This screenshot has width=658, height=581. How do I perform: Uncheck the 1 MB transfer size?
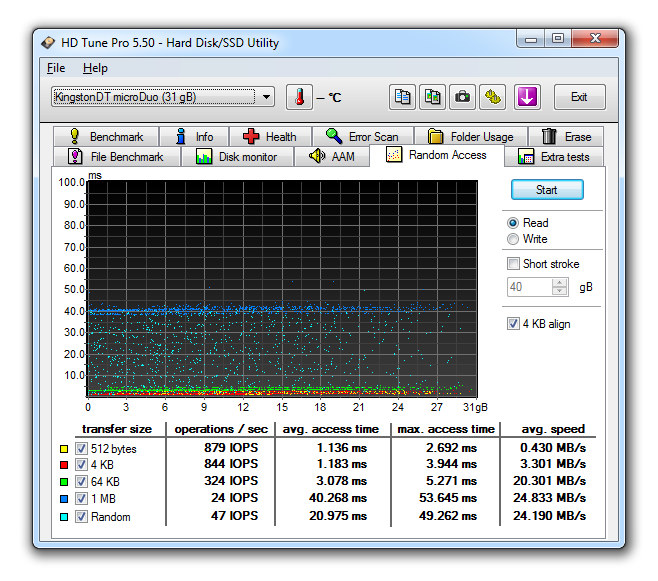point(81,498)
